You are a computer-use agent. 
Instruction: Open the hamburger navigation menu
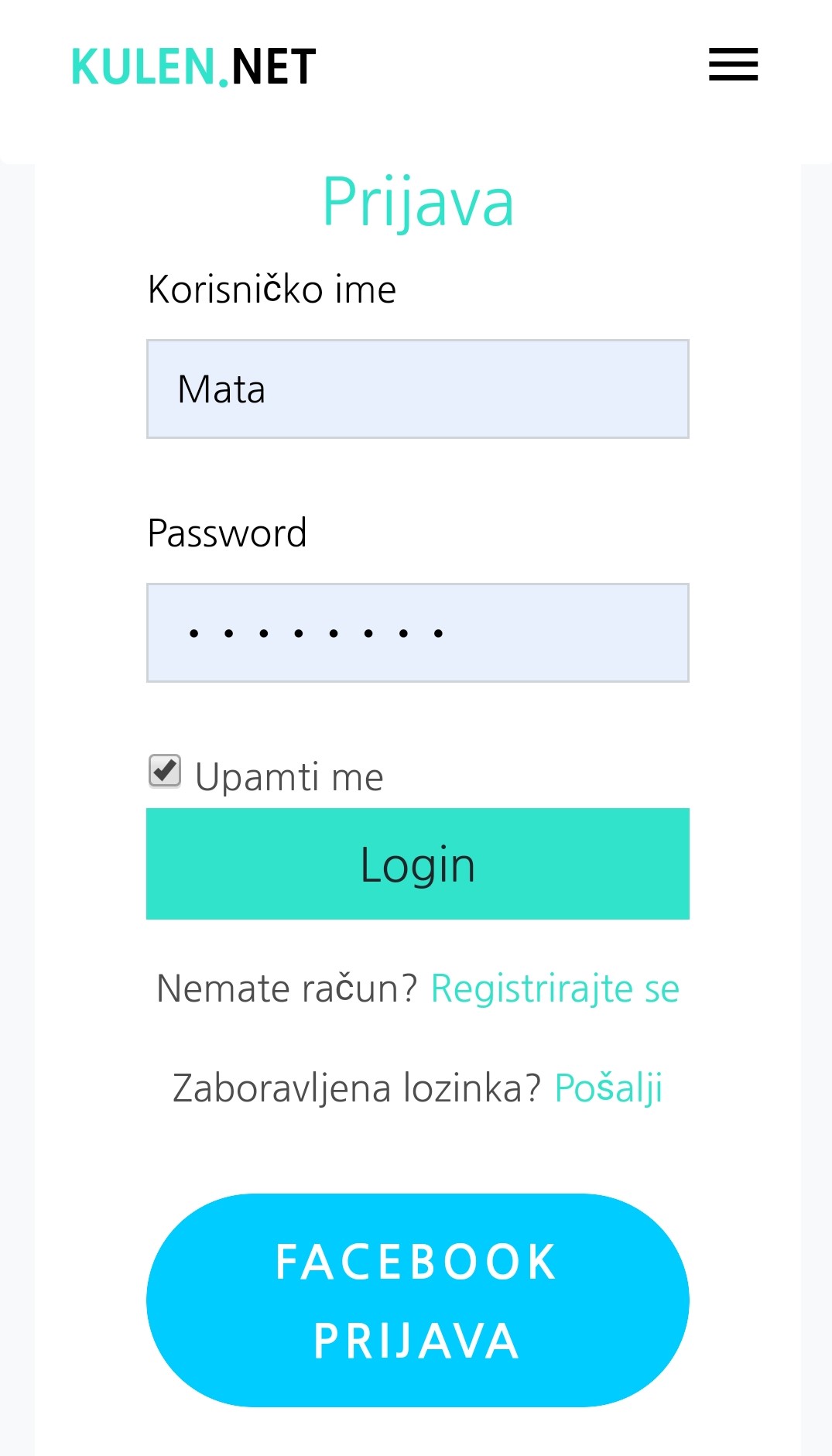733,64
